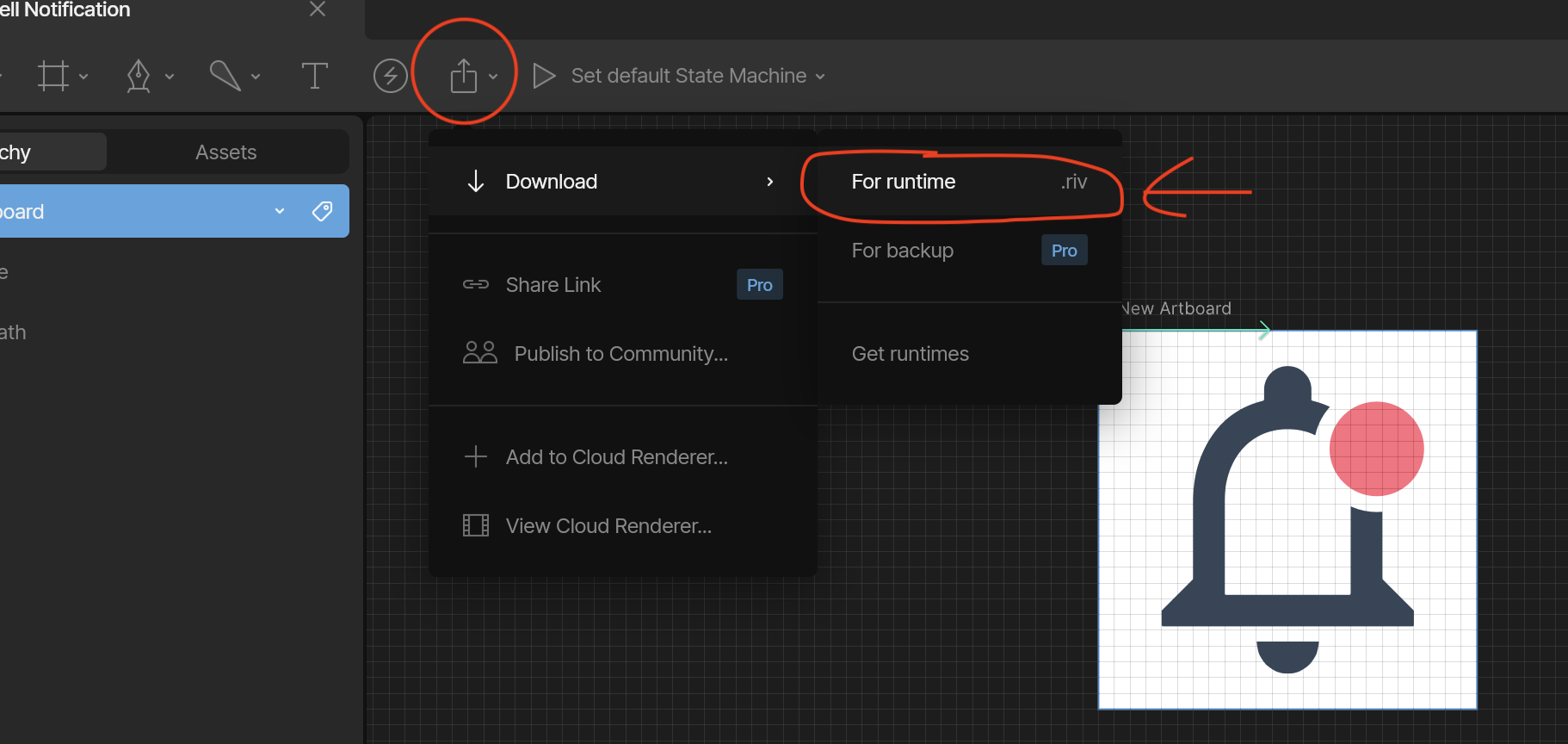Select the Share Link option
The width and height of the screenshot is (1568, 744).
pos(623,285)
